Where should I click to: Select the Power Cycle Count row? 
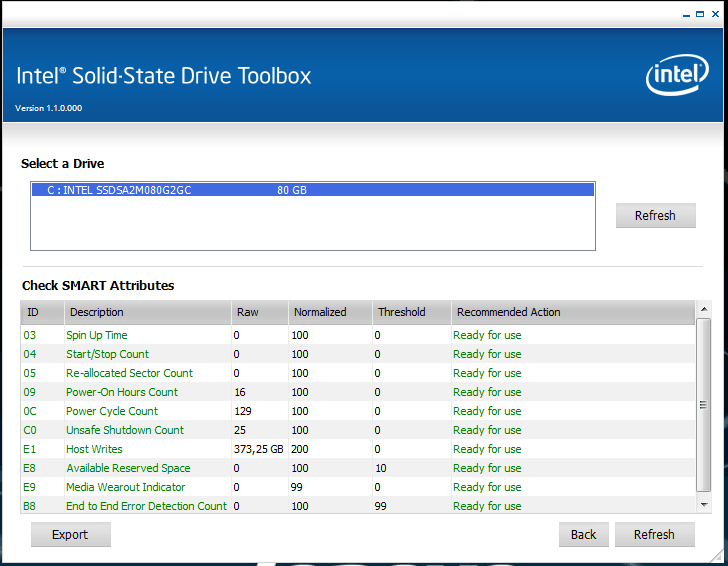click(x=358, y=411)
